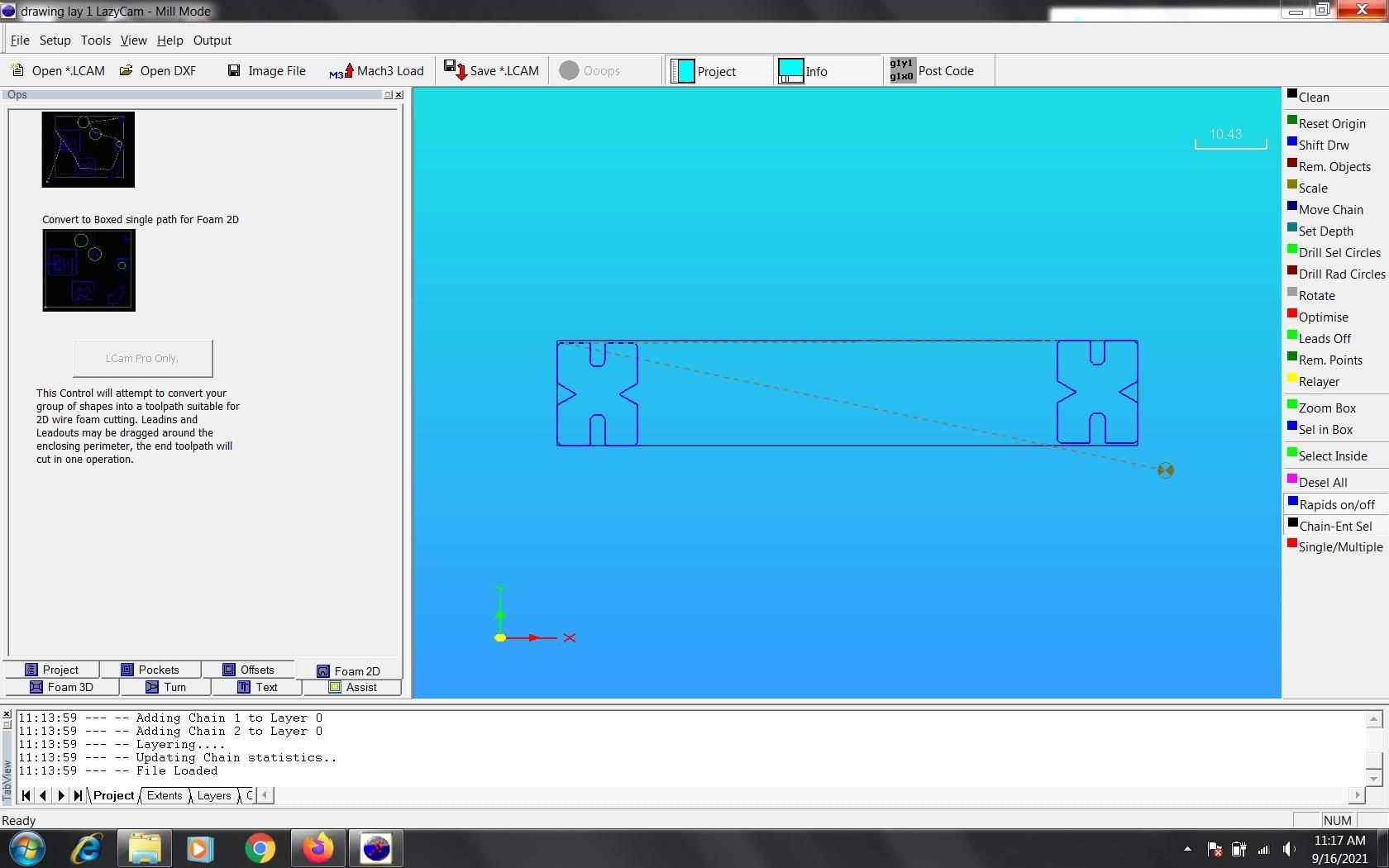Click the Clean button
Image resolution: width=1389 pixels, height=868 pixels.
coord(1313,97)
